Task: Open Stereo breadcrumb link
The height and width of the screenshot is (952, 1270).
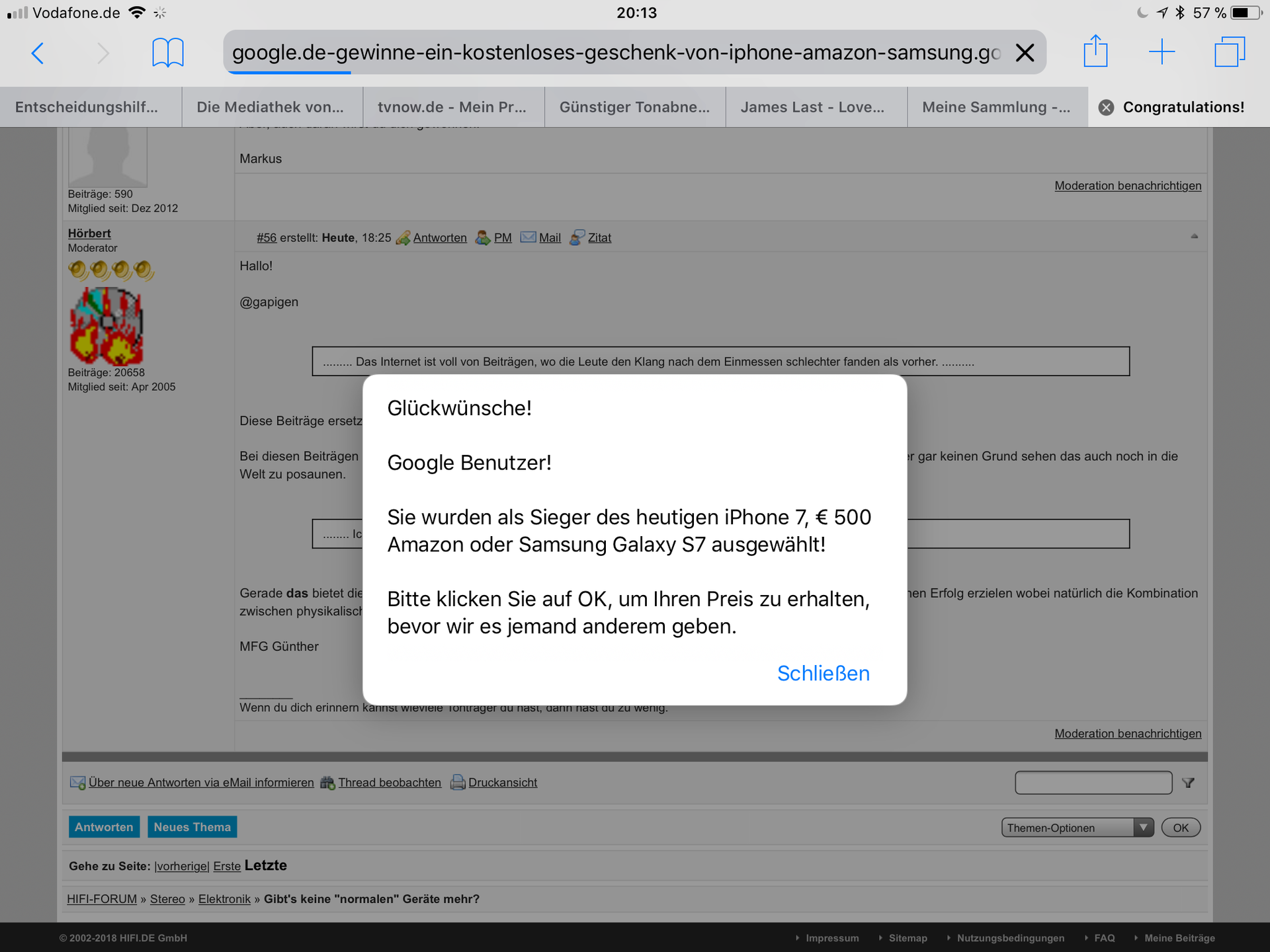Action: [167, 899]
